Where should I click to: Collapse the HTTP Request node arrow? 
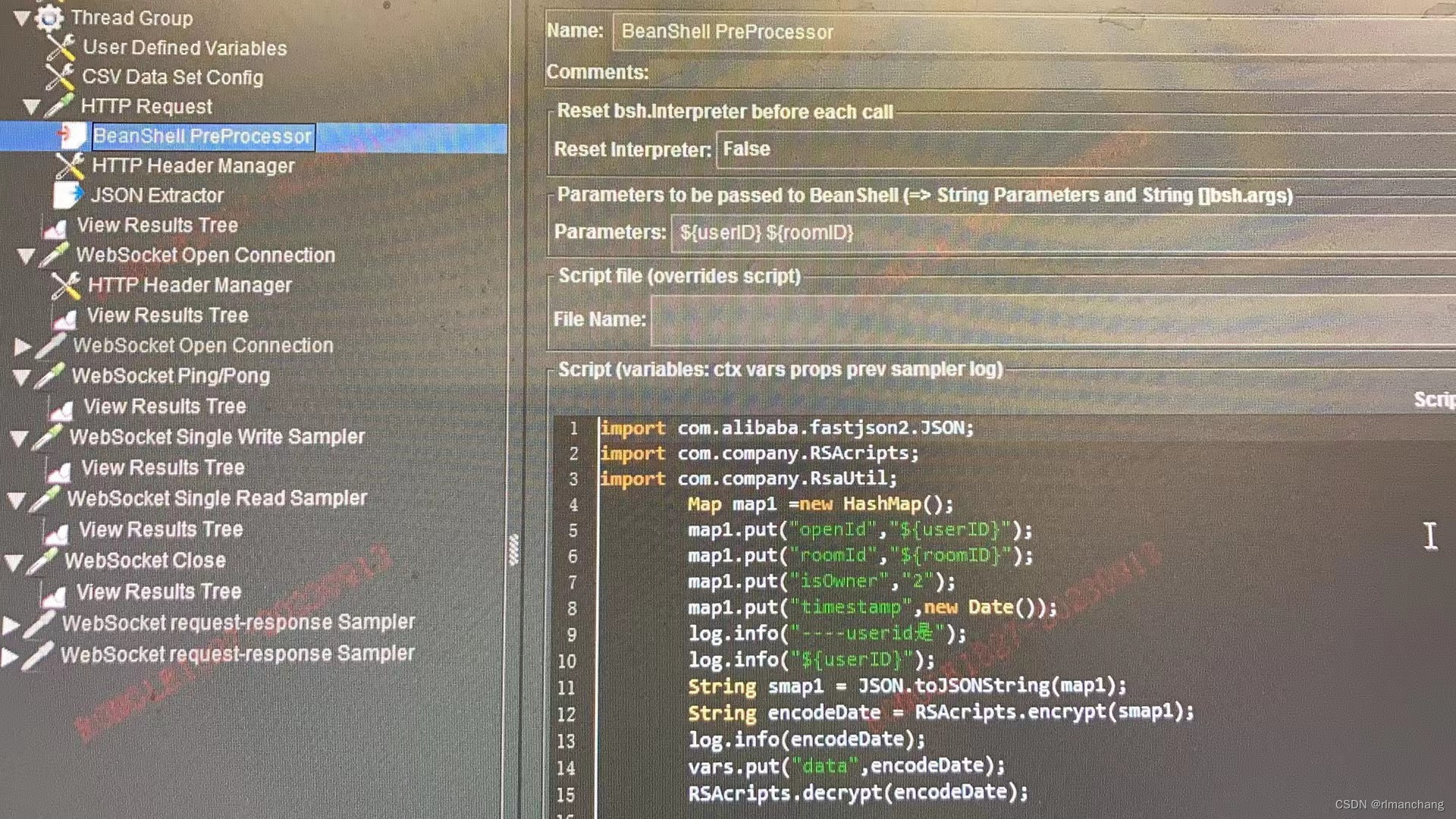coord(31,106)
